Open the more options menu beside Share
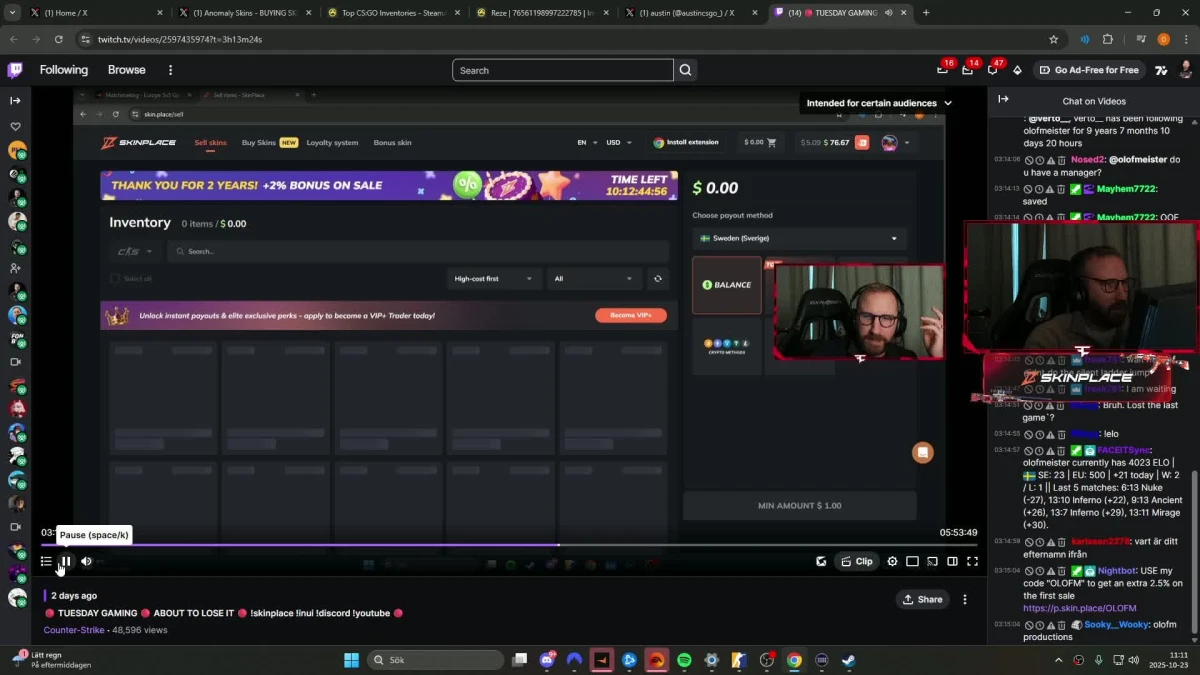This screenshot has width=1200, height=675. [x=965, y=599]
